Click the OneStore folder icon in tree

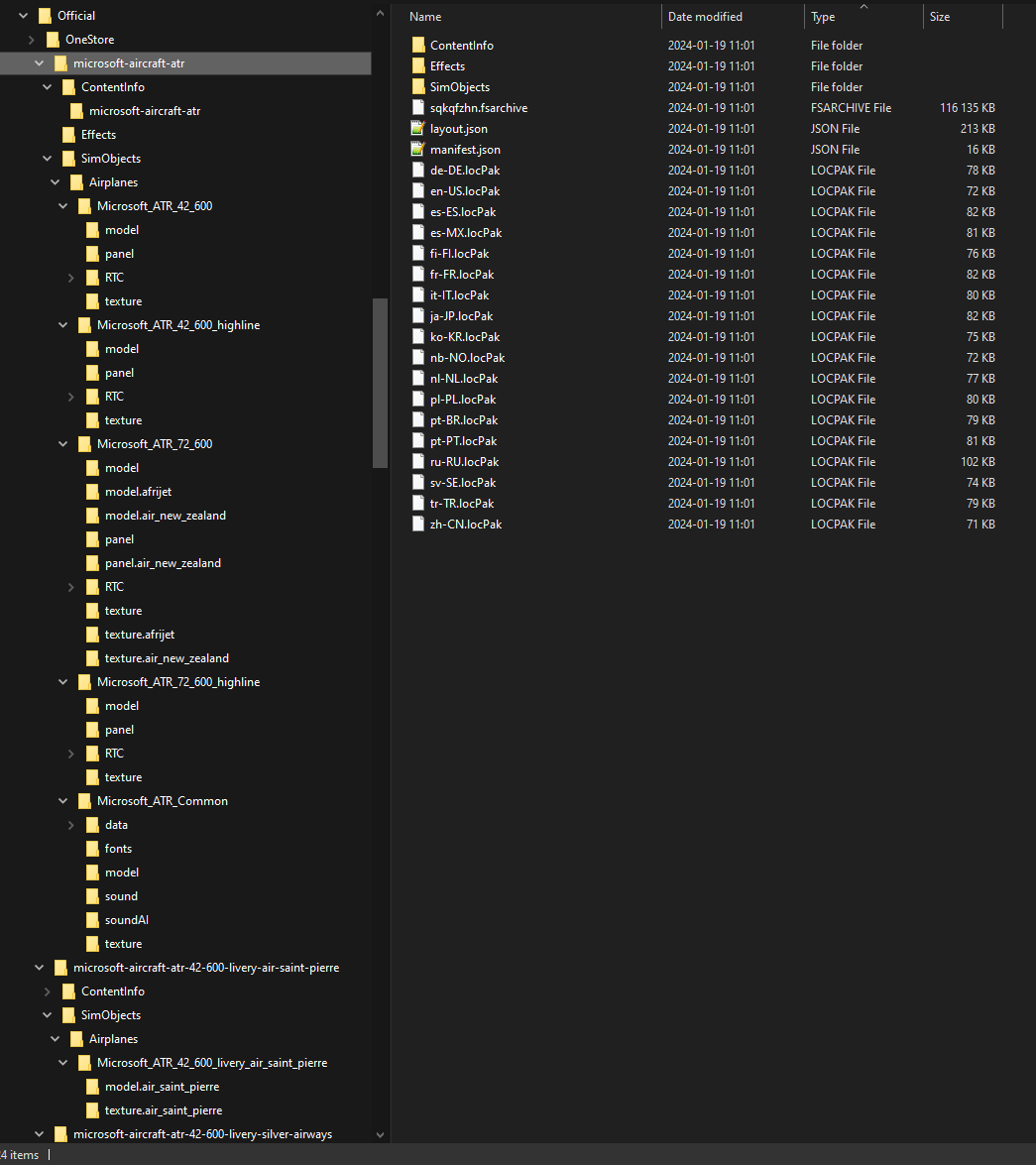pos(53,40)
